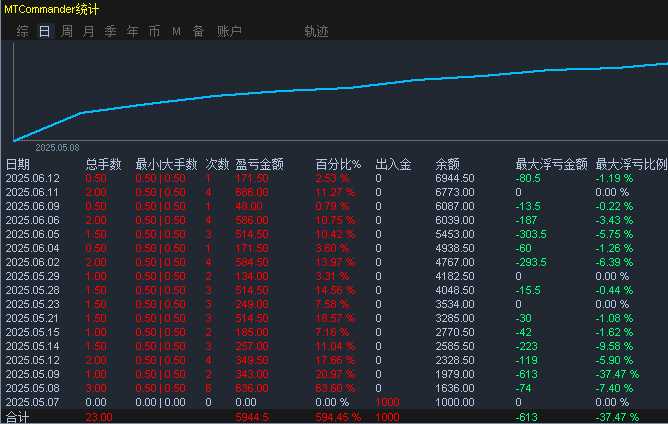Viewport: 668px width, 424px height.
Task: Click the balance value 6039.00
Action: coord(455,220)
